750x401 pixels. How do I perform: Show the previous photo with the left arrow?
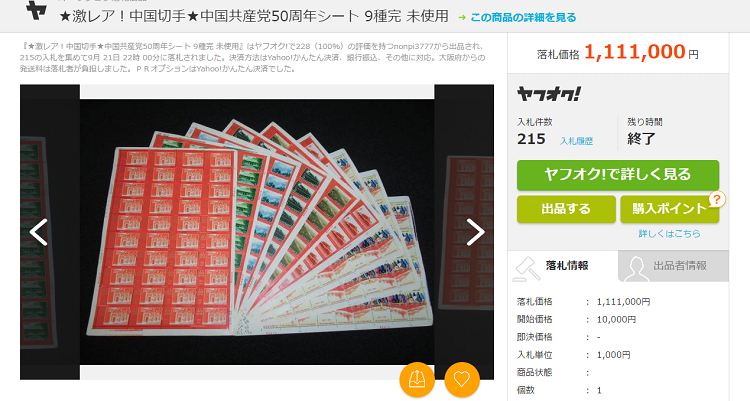tap(39, 232)
